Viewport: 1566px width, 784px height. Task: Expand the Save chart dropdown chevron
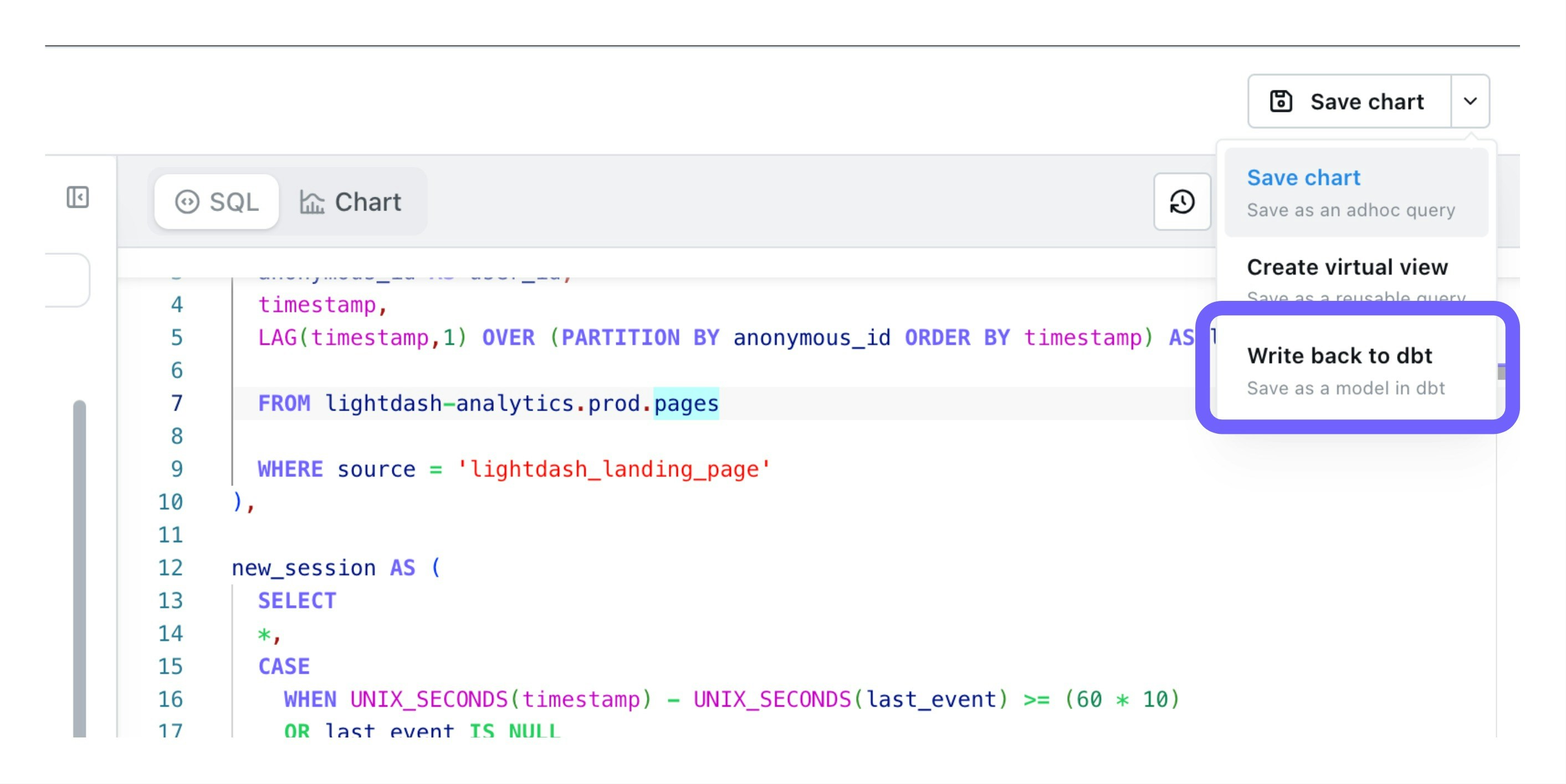(x=1470, y=101)
